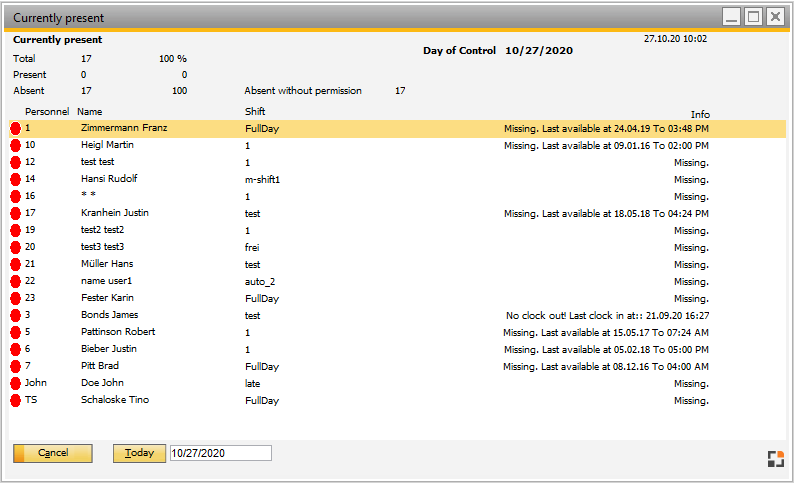Click red absence icon next to Bonds James

16,316
